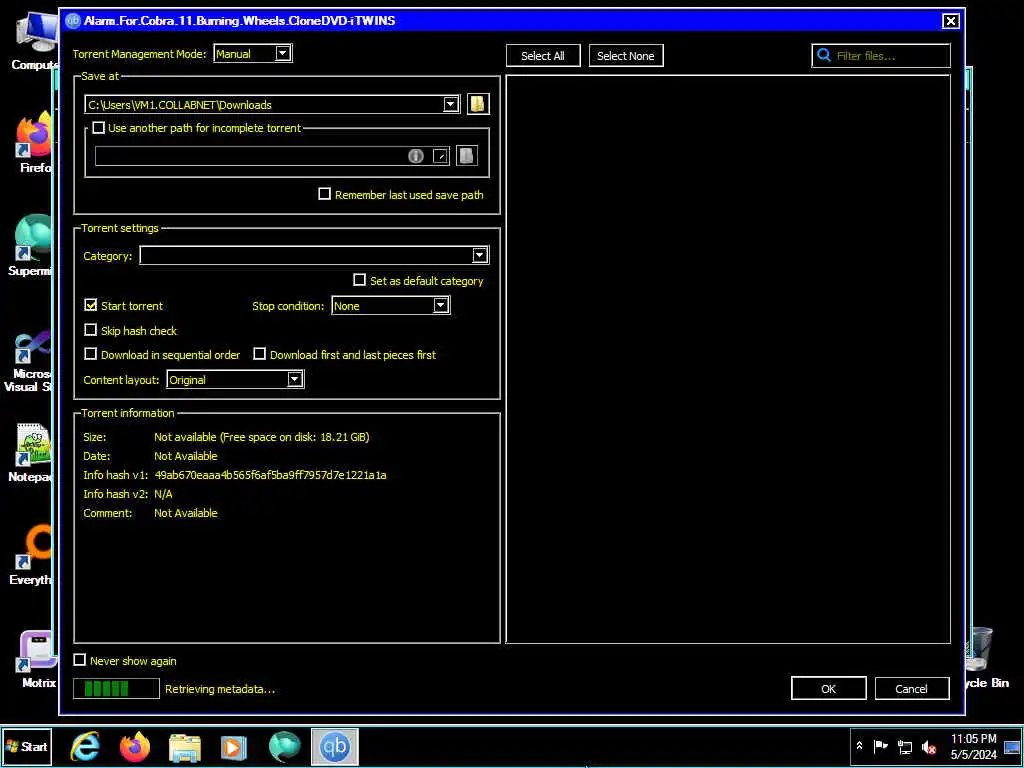1024x768 pixels.
Task: Expand the incomplete torrent path dropdown arrow
Action: (x=441, y=156)
